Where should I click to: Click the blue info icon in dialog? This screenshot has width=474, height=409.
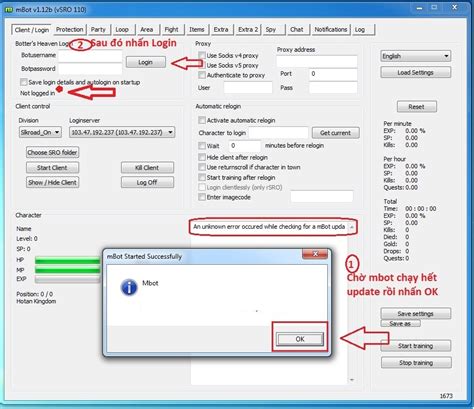[x=129, y=287]
